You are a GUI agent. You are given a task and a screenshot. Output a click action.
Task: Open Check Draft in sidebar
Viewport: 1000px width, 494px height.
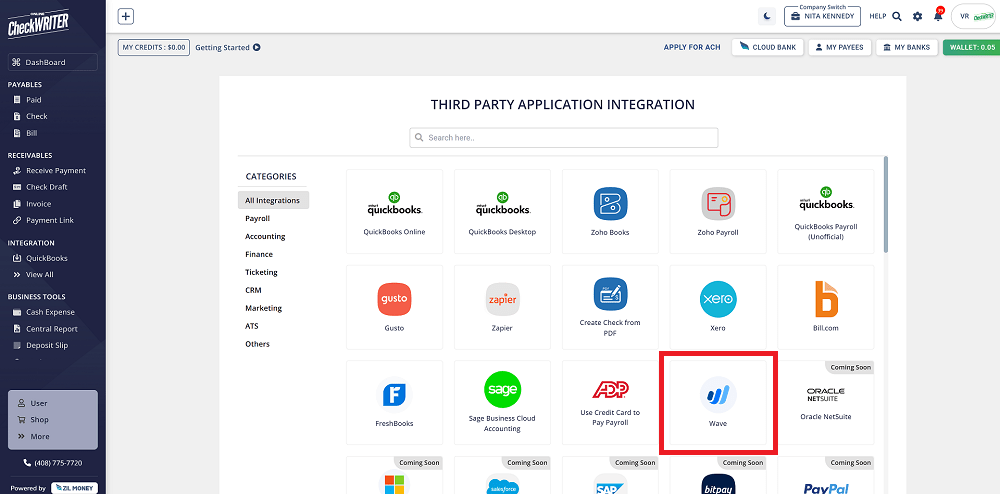(40, 187)
